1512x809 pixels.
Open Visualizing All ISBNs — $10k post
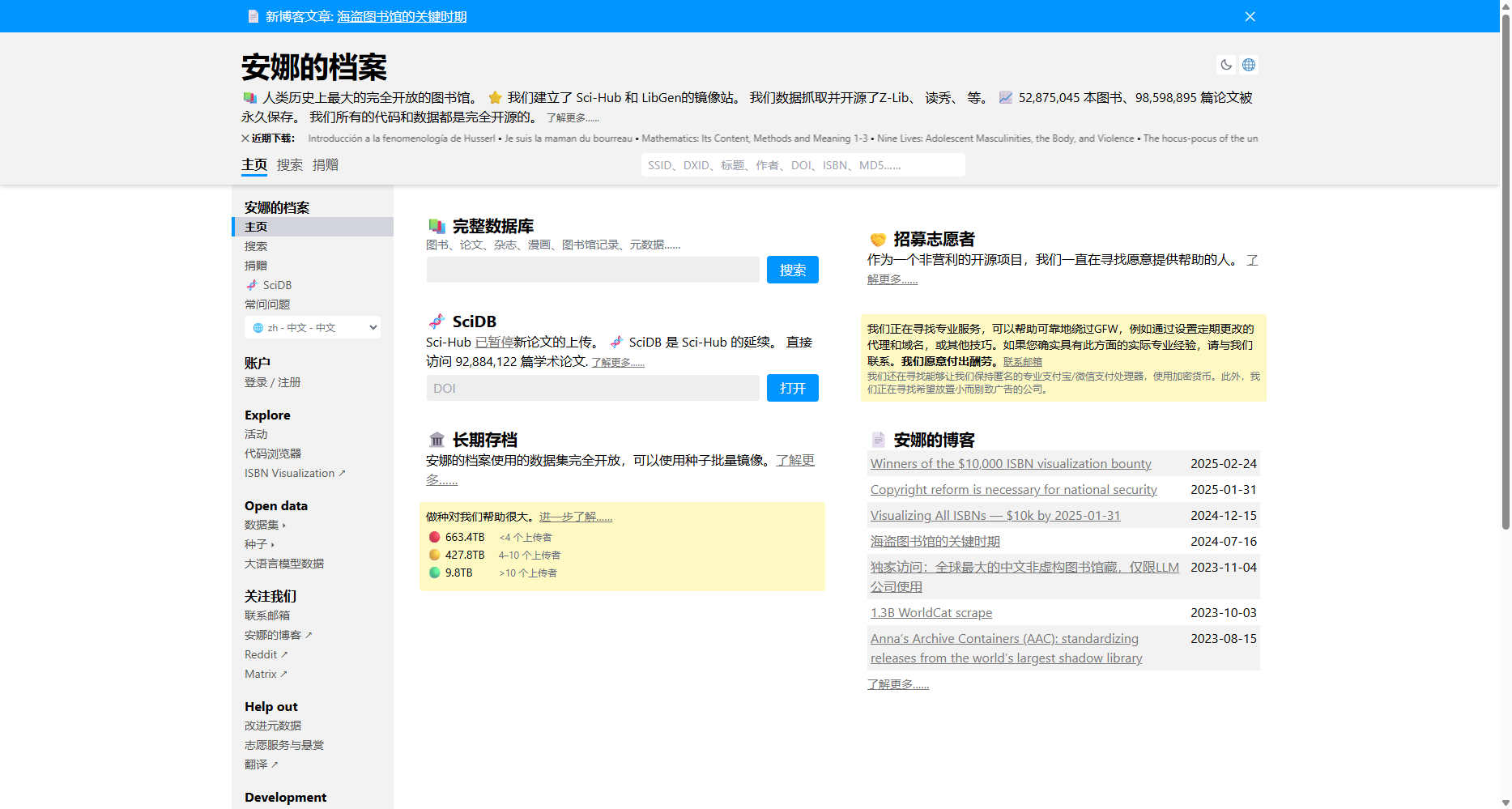click(995, 515)
